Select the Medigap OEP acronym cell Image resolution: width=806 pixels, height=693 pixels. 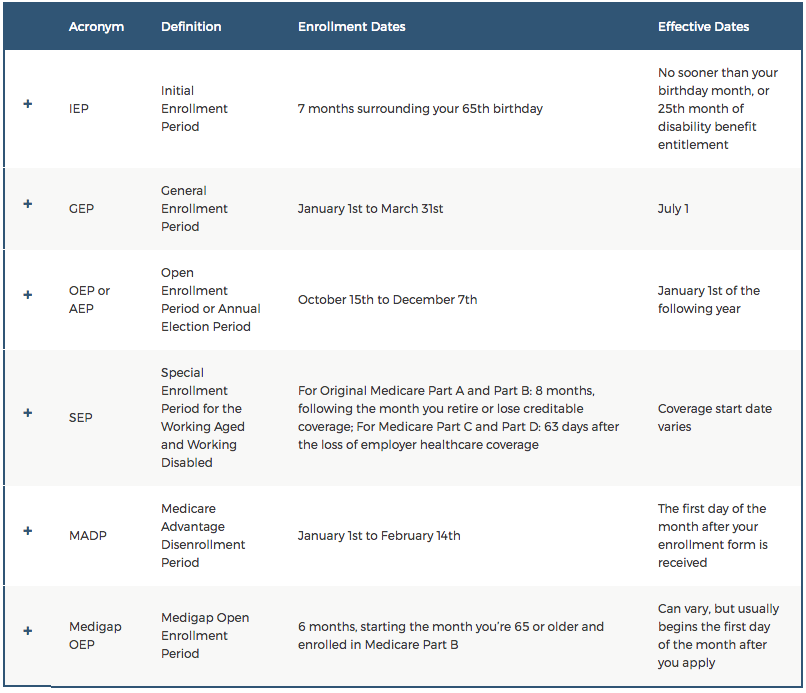click(95, 635)
